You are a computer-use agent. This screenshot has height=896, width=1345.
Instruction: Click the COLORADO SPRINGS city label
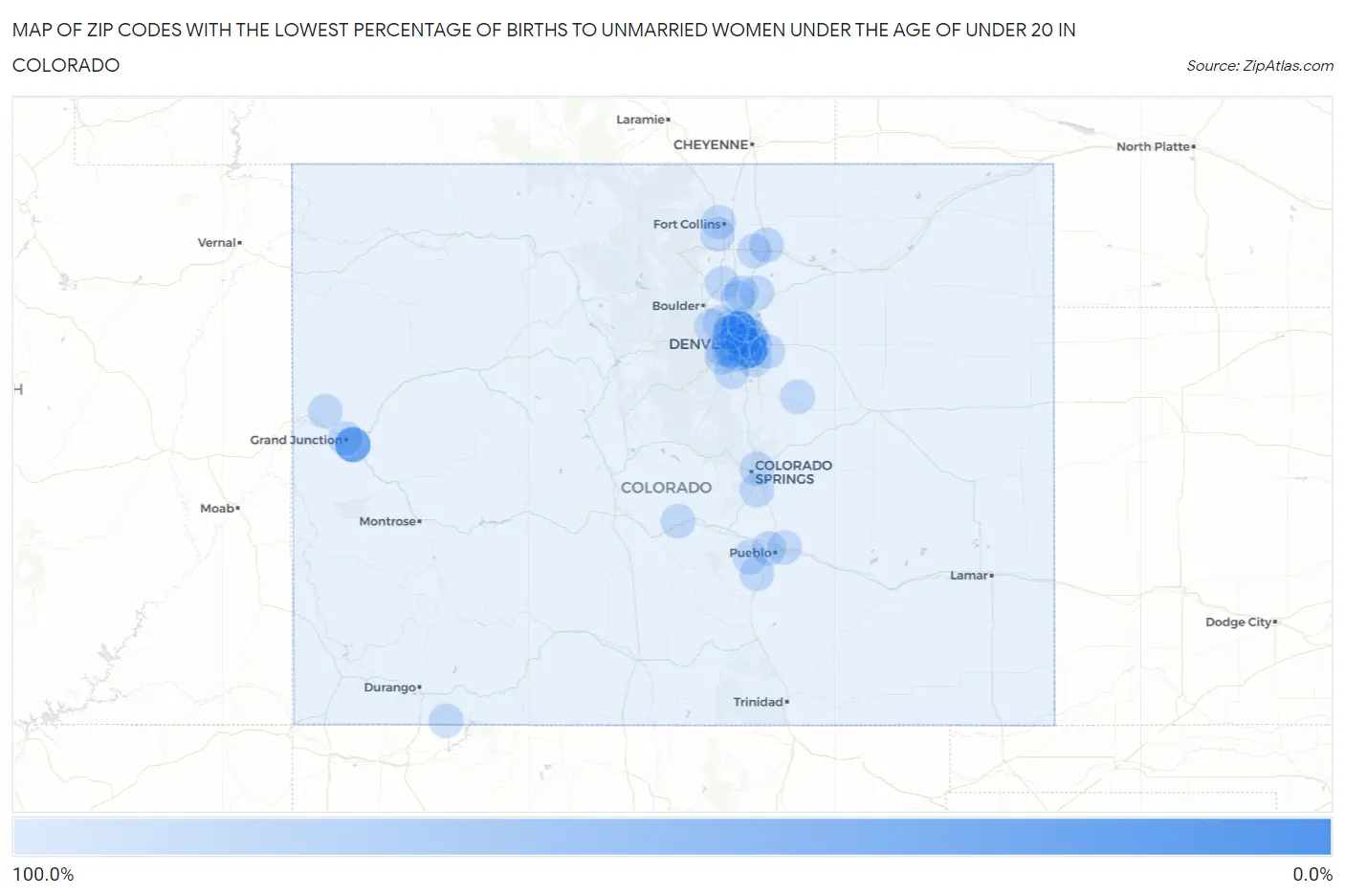[792, 472]
